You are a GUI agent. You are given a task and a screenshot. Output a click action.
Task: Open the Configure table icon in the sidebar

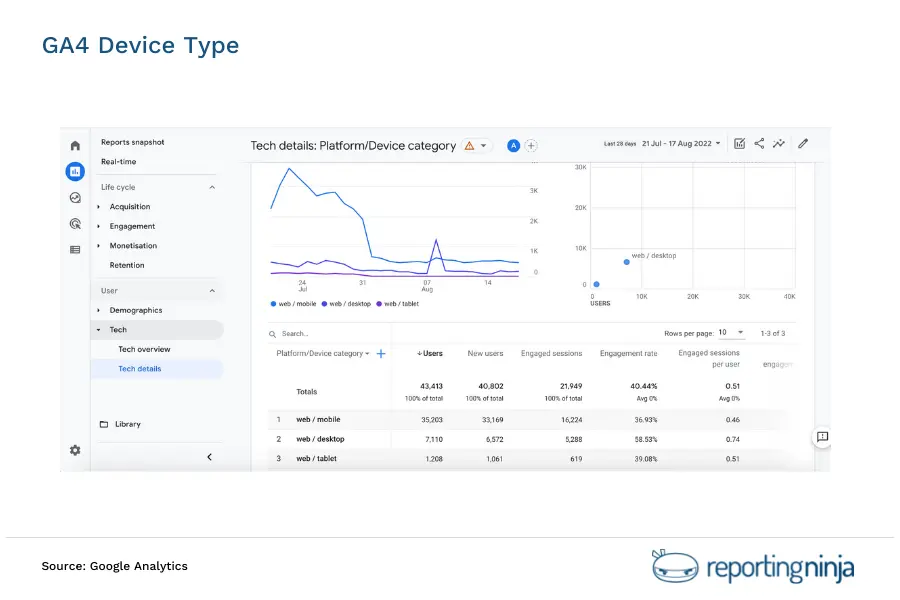point(75,250)
